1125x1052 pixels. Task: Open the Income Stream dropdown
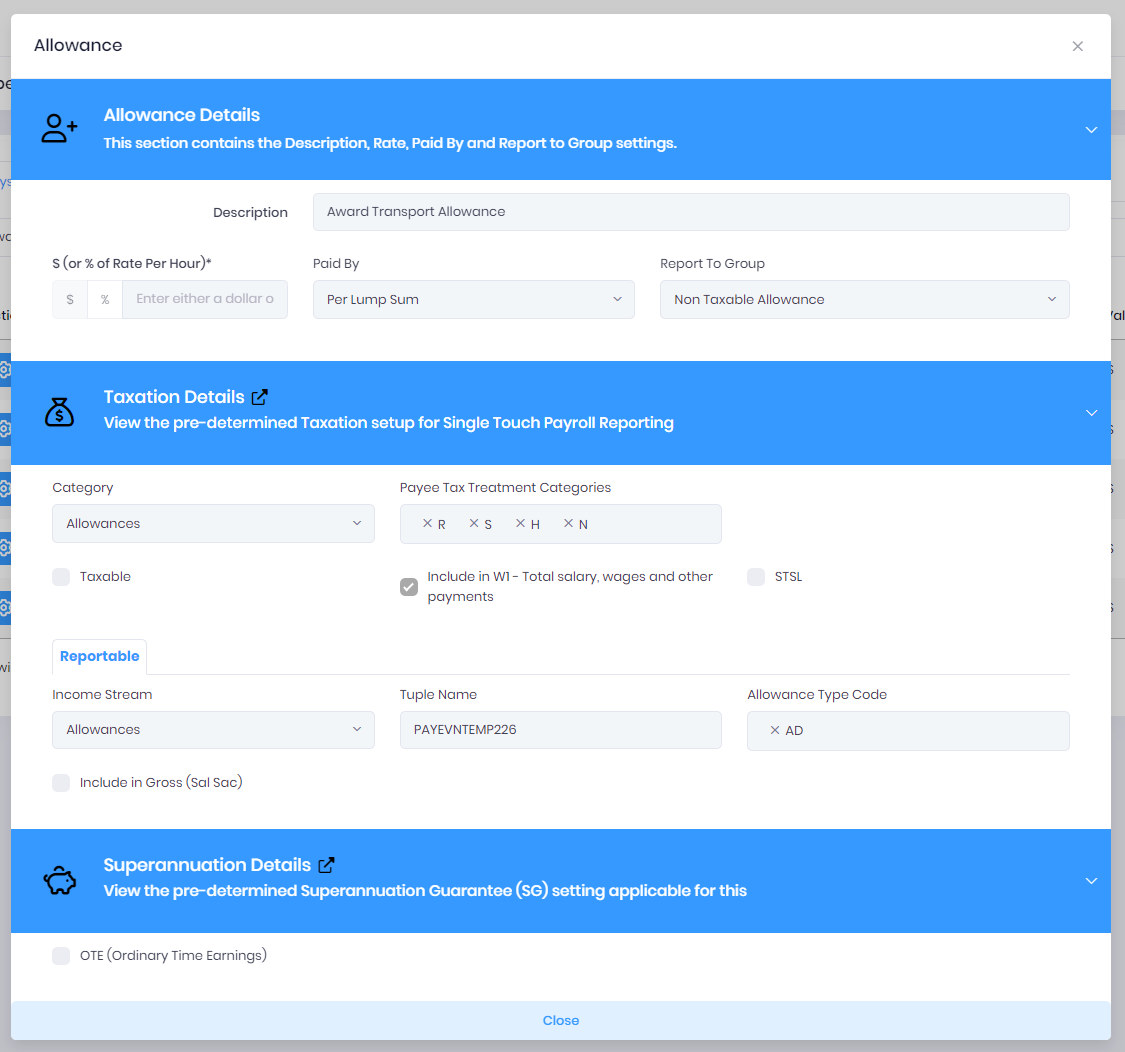pos(213,730)
